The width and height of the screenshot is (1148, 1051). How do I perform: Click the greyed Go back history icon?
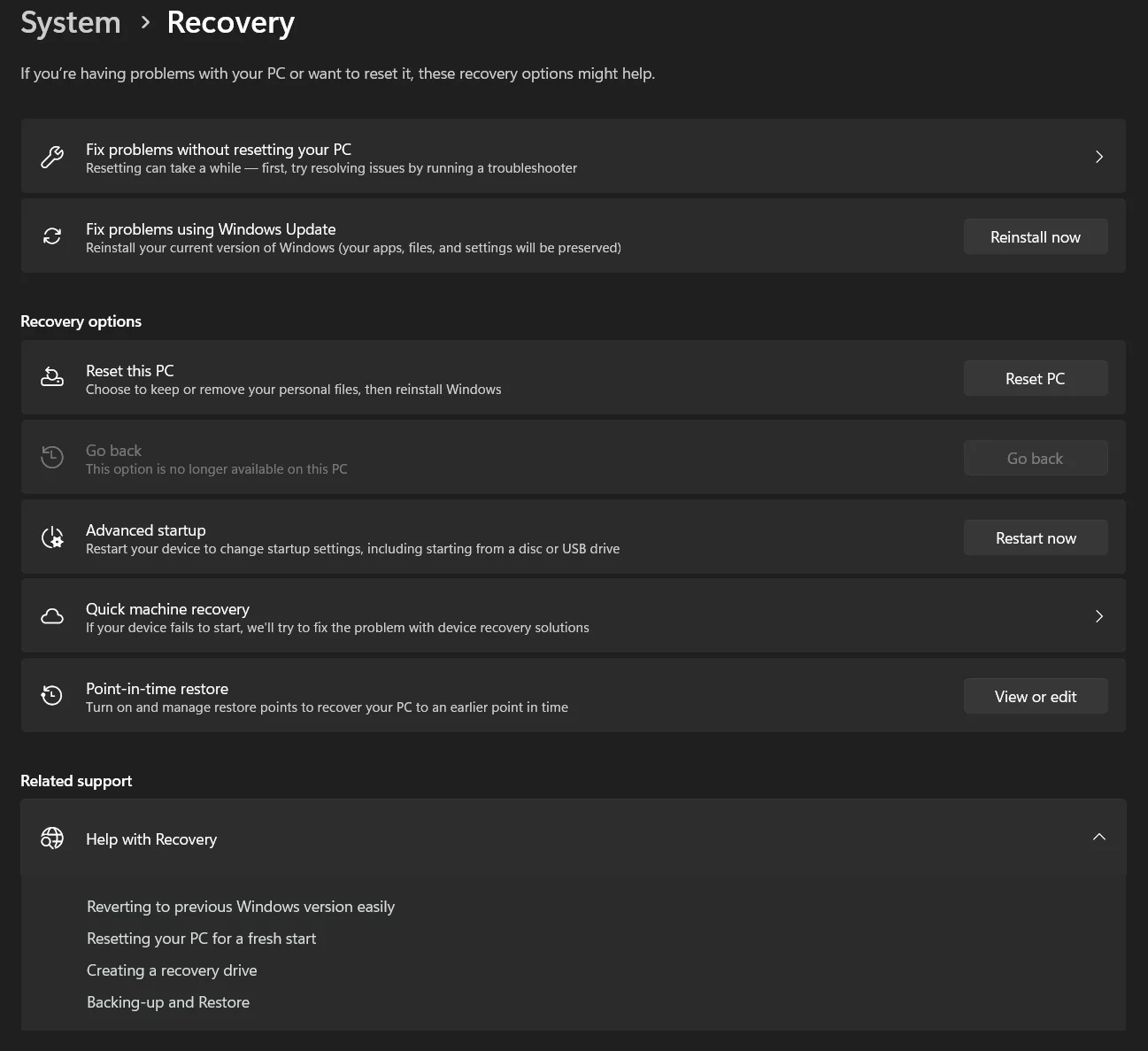pyautogui.click(x=52, y=458)
